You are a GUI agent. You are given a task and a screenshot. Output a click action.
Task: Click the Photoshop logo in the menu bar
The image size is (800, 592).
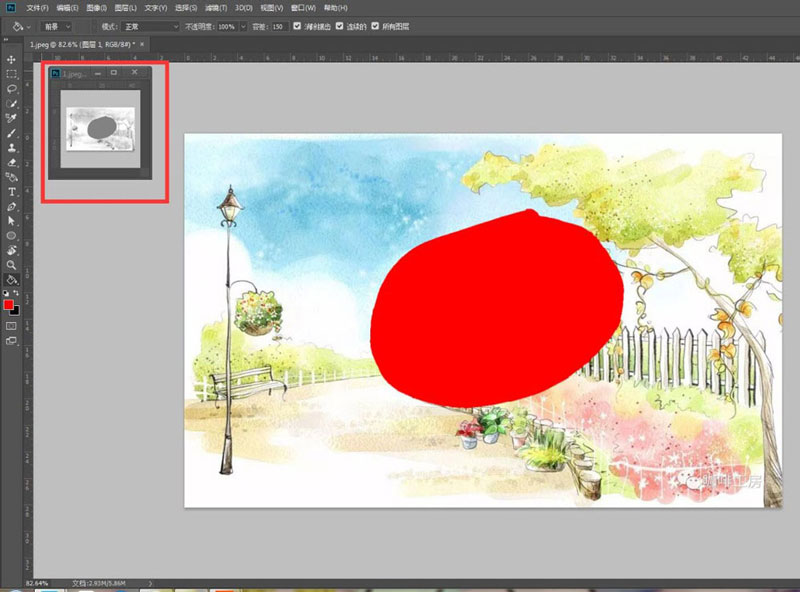[x=10, y=7]
